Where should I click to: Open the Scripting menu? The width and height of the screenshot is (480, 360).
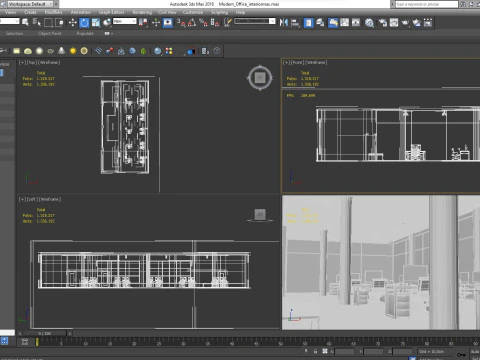pos(219,12)
